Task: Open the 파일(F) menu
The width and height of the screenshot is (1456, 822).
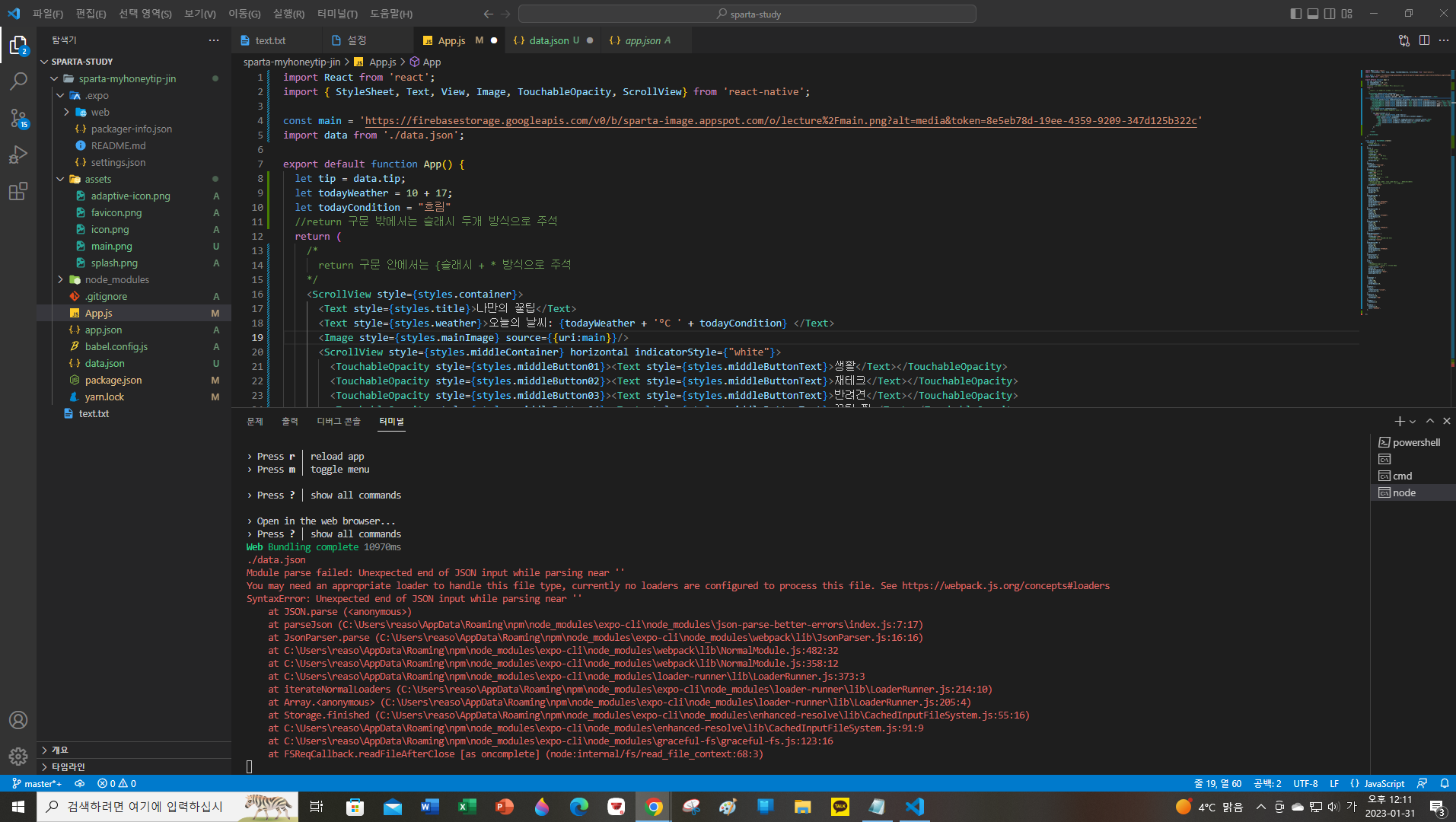Action: click(48, 14)
